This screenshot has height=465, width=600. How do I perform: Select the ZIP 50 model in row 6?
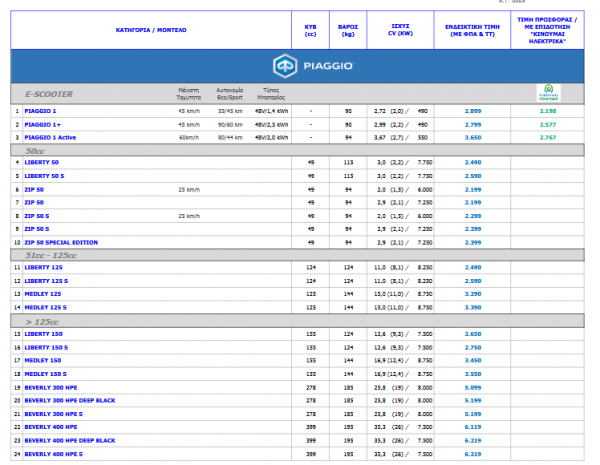pos(34,190)
